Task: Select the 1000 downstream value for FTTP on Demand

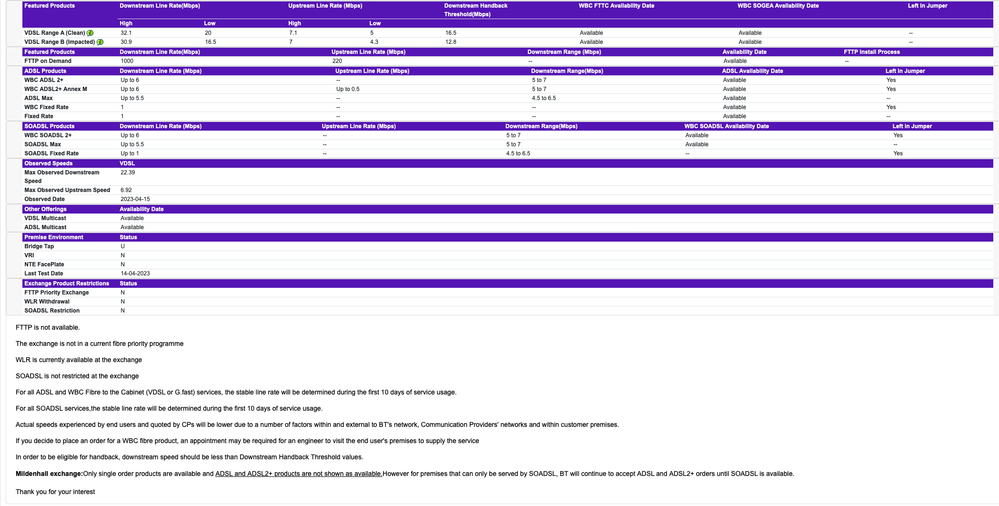Action: coord(127,61)
